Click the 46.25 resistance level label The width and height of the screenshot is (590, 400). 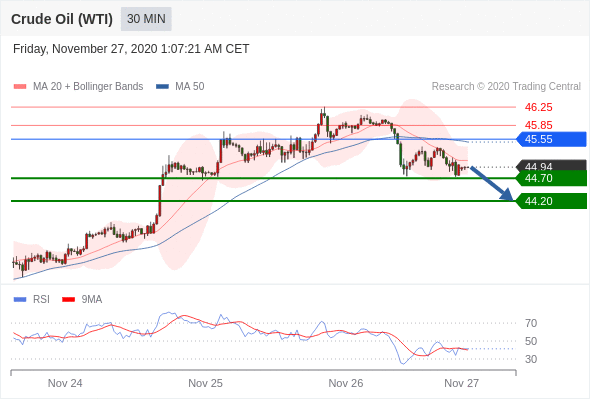coord(538,107)
